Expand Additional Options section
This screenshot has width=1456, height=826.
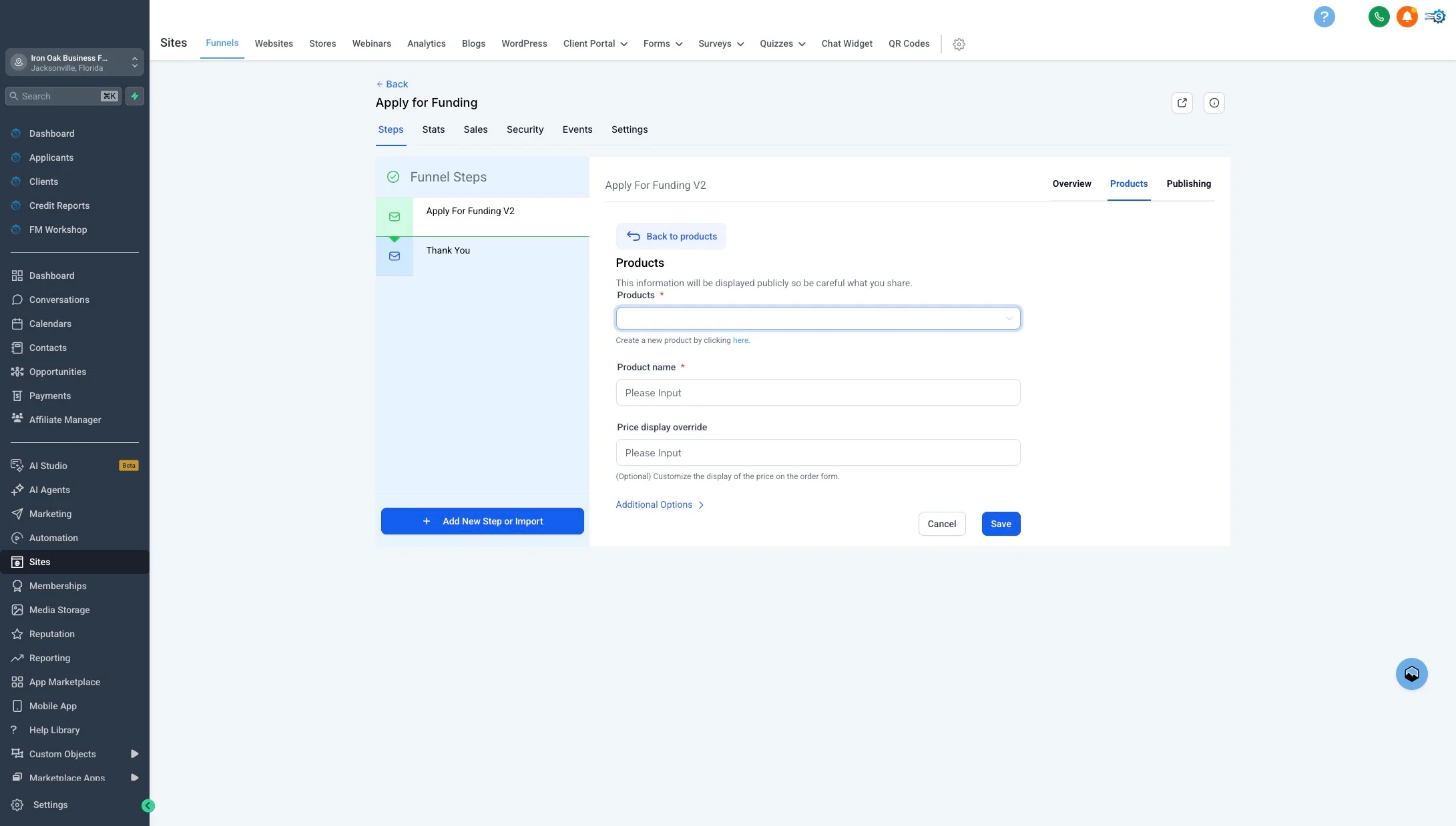tap(660, 504)
